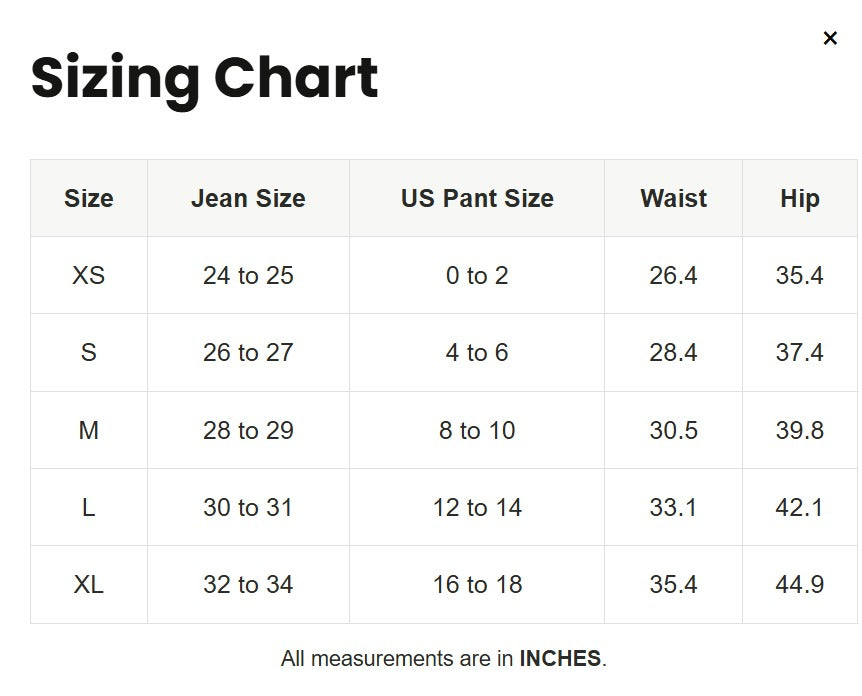Click the Hip column header
The width and height of the screenshot is (862, 696).
tap(799, 199)
